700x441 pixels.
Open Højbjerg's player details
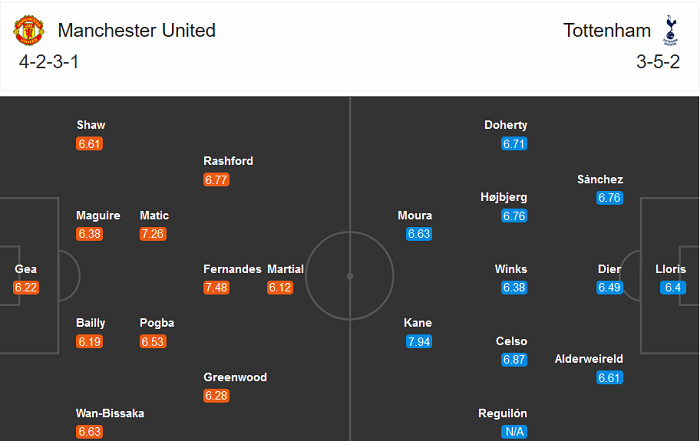pos(503,197)
